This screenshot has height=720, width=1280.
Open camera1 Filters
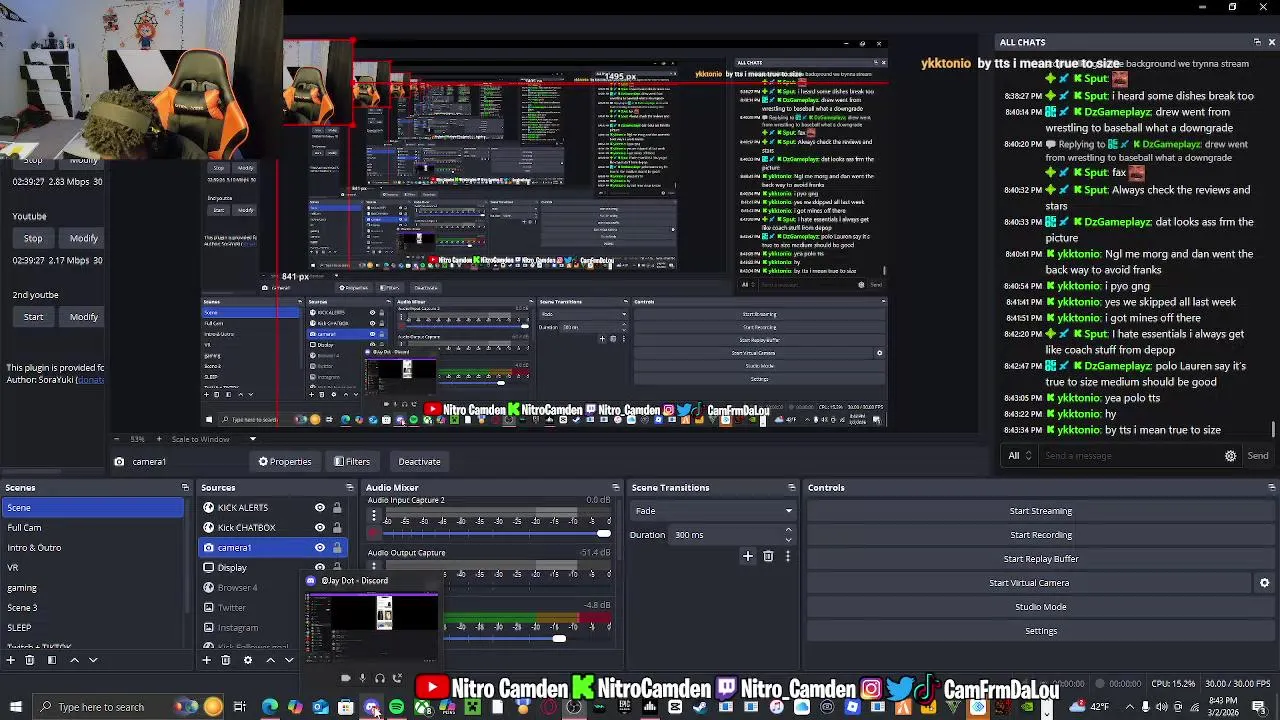(x=352, y=462)
